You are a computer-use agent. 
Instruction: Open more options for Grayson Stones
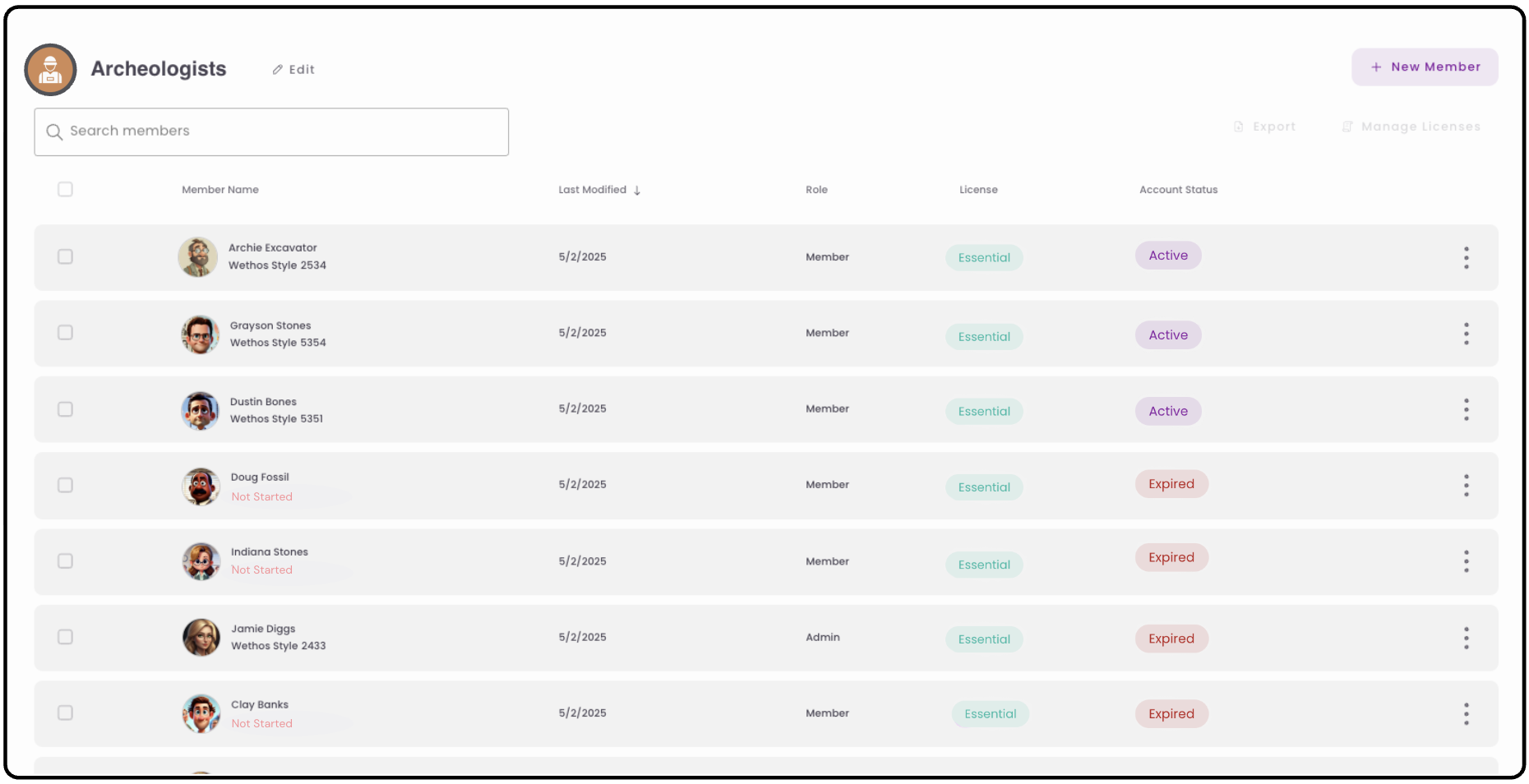point(1466,334)
